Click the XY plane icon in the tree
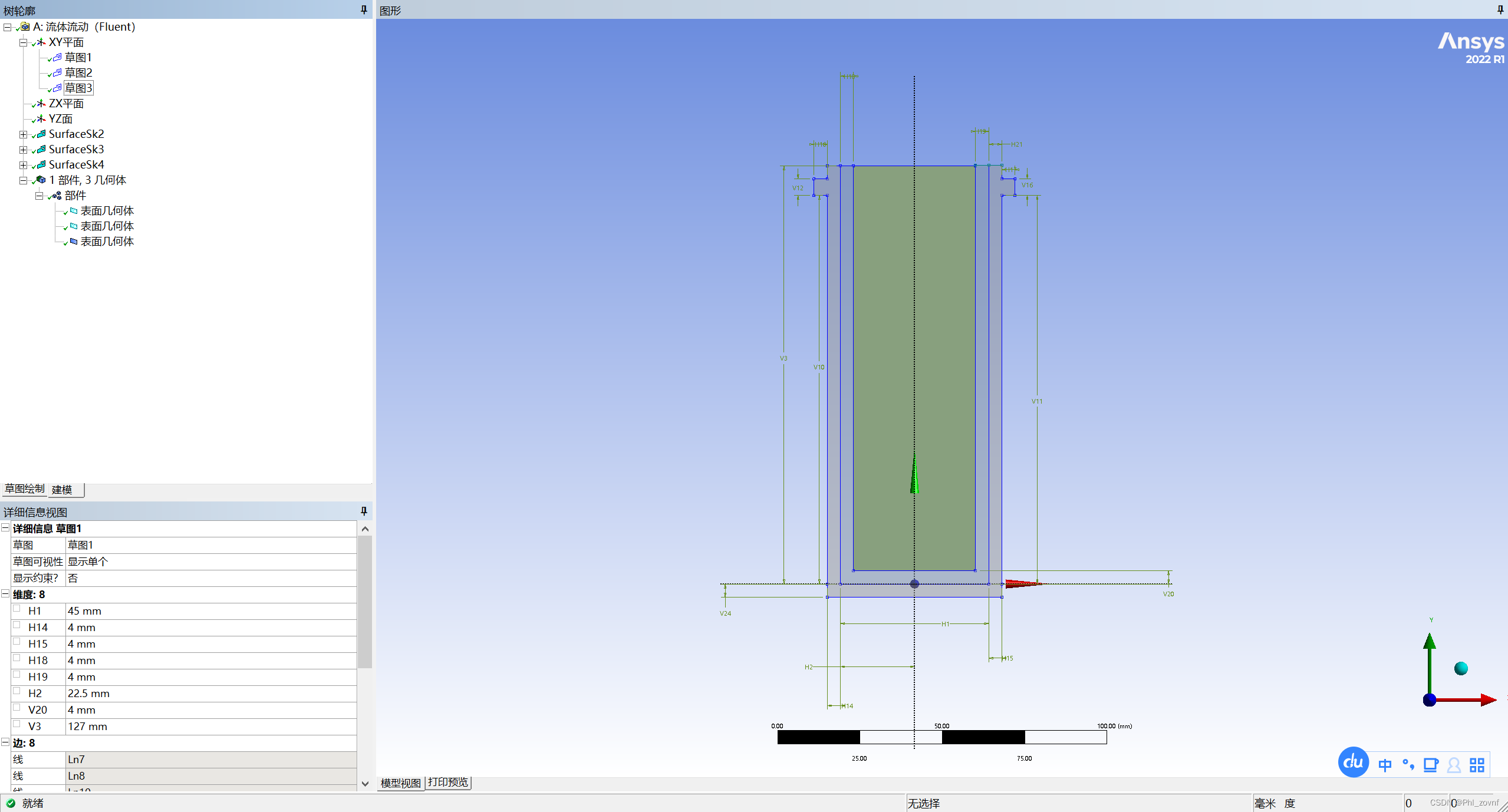1508x812 pixels. pos(41,42)
